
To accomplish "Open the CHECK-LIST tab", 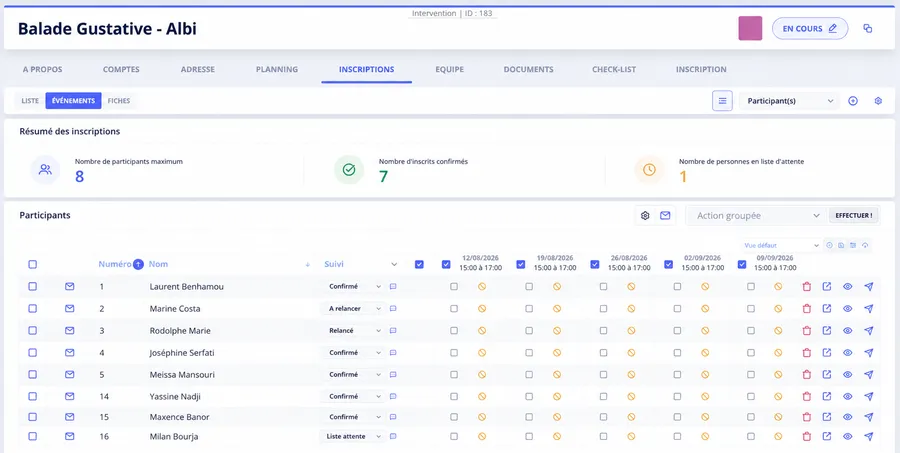I will coord(614,69).
